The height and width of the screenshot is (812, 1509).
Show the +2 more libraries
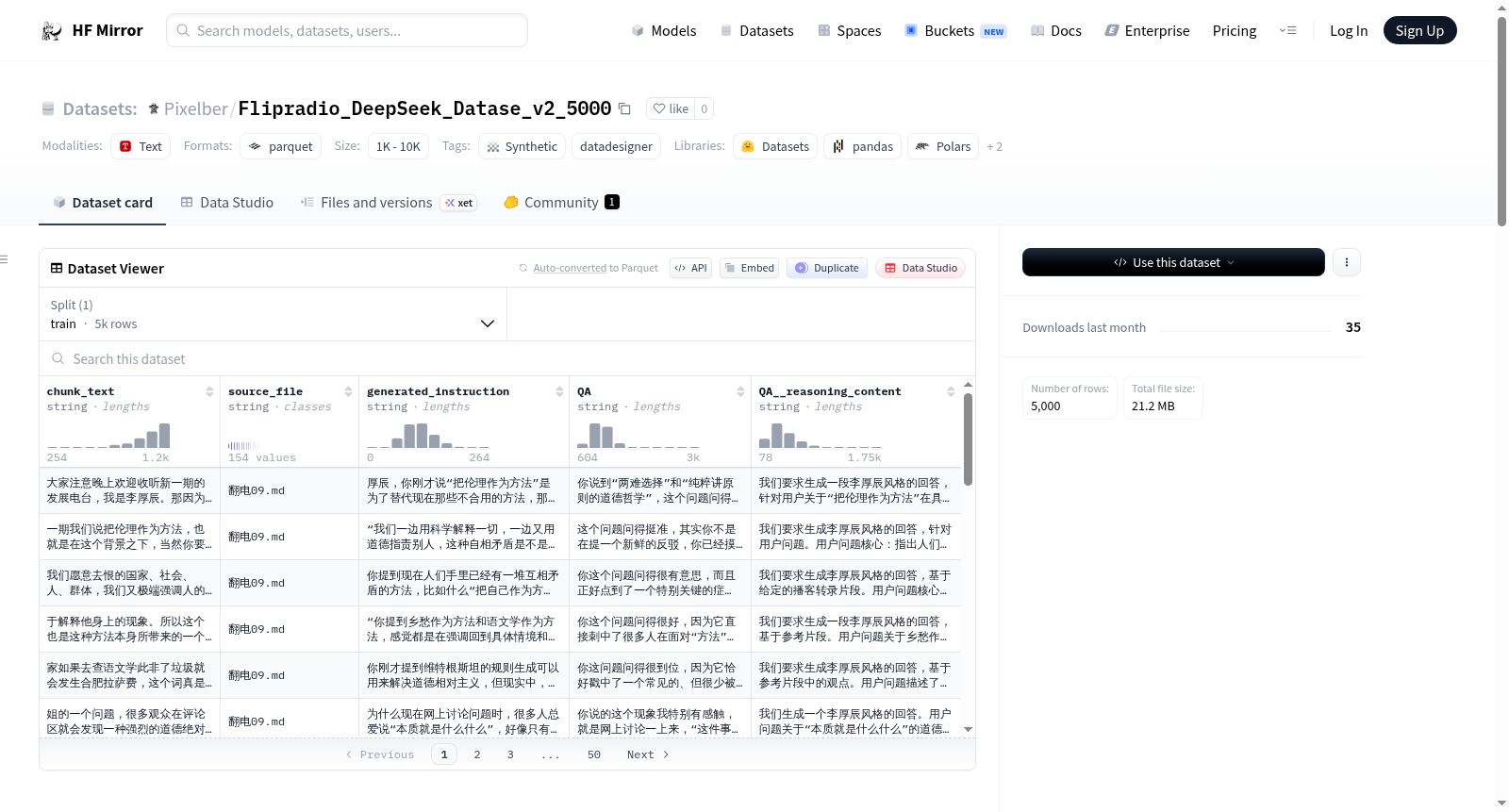[994, 146]
